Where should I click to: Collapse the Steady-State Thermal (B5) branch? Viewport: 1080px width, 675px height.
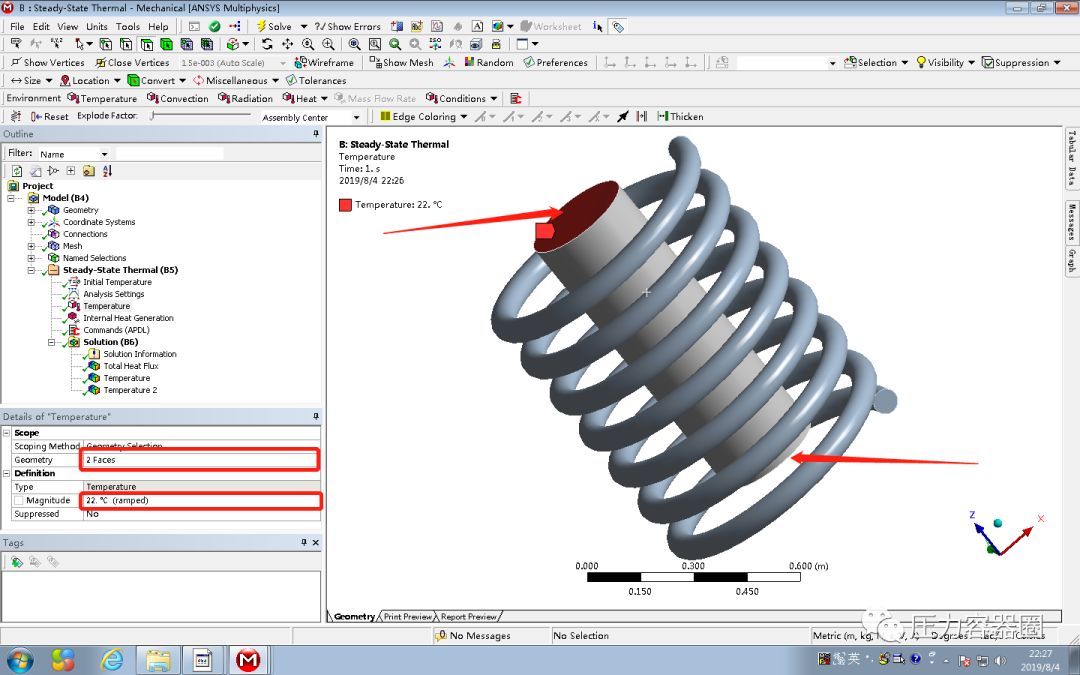click(x=31, y=270)
